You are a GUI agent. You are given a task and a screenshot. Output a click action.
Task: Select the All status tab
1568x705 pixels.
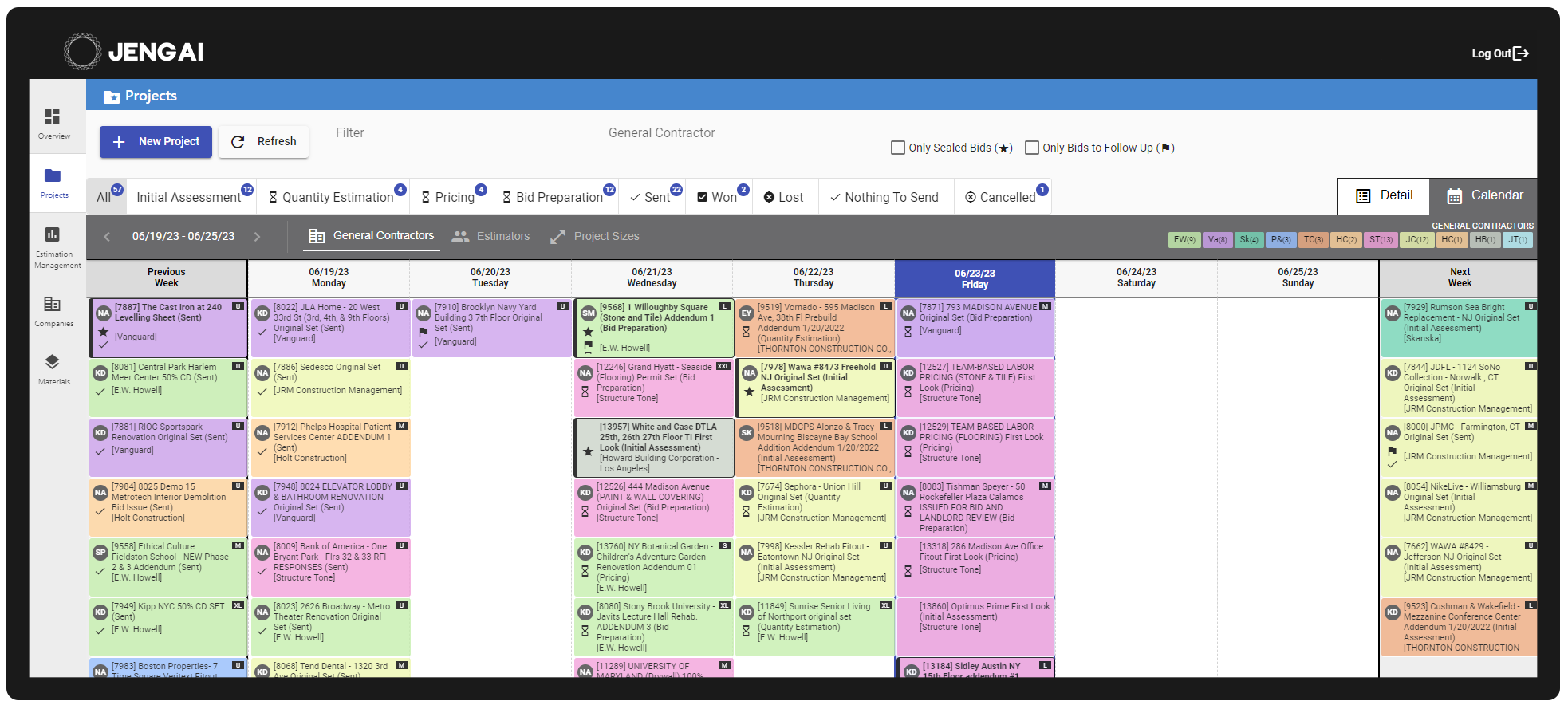coord(106,197)
